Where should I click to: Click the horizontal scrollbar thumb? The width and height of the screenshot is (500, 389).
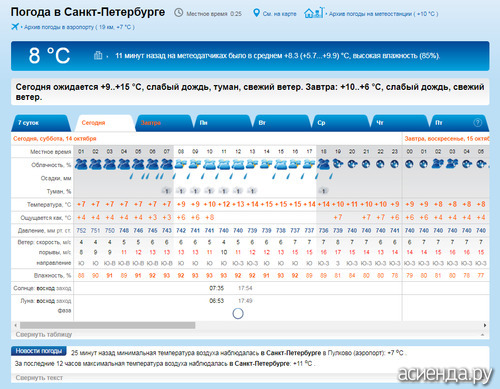pyautogui.click(x=107, y=325)
